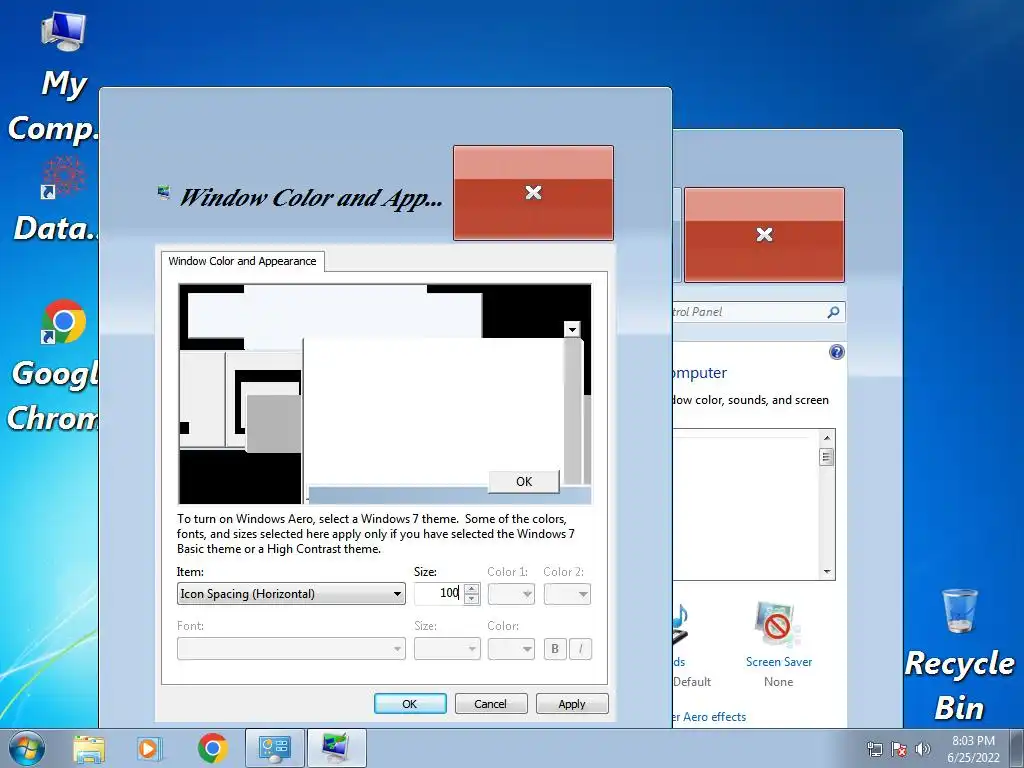Screen dimensions: 1024x768
Task: Select the Window Color and Appearance tab
Action: coord(242,261)
